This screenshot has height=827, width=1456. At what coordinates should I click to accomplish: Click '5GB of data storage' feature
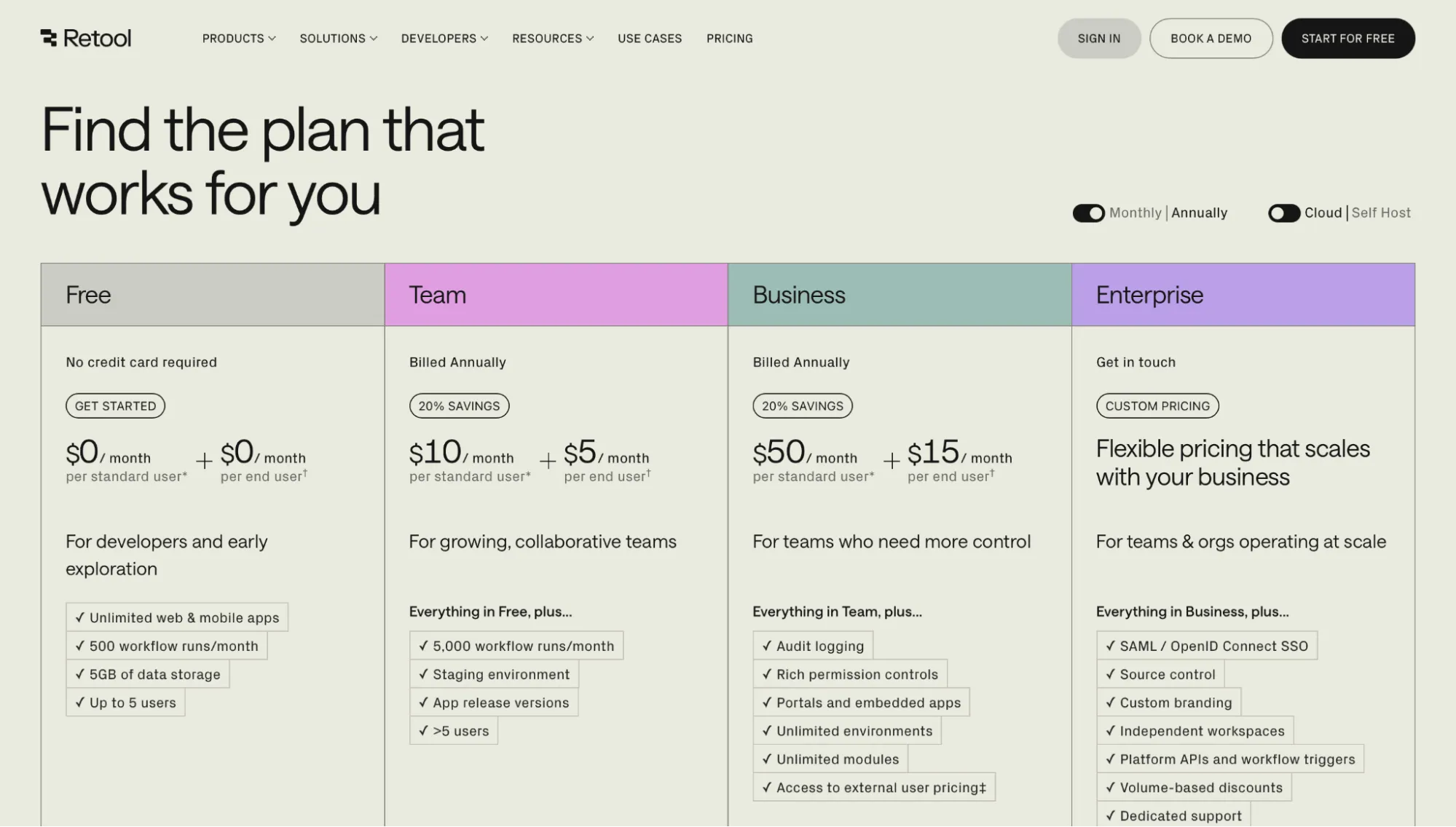148,674
